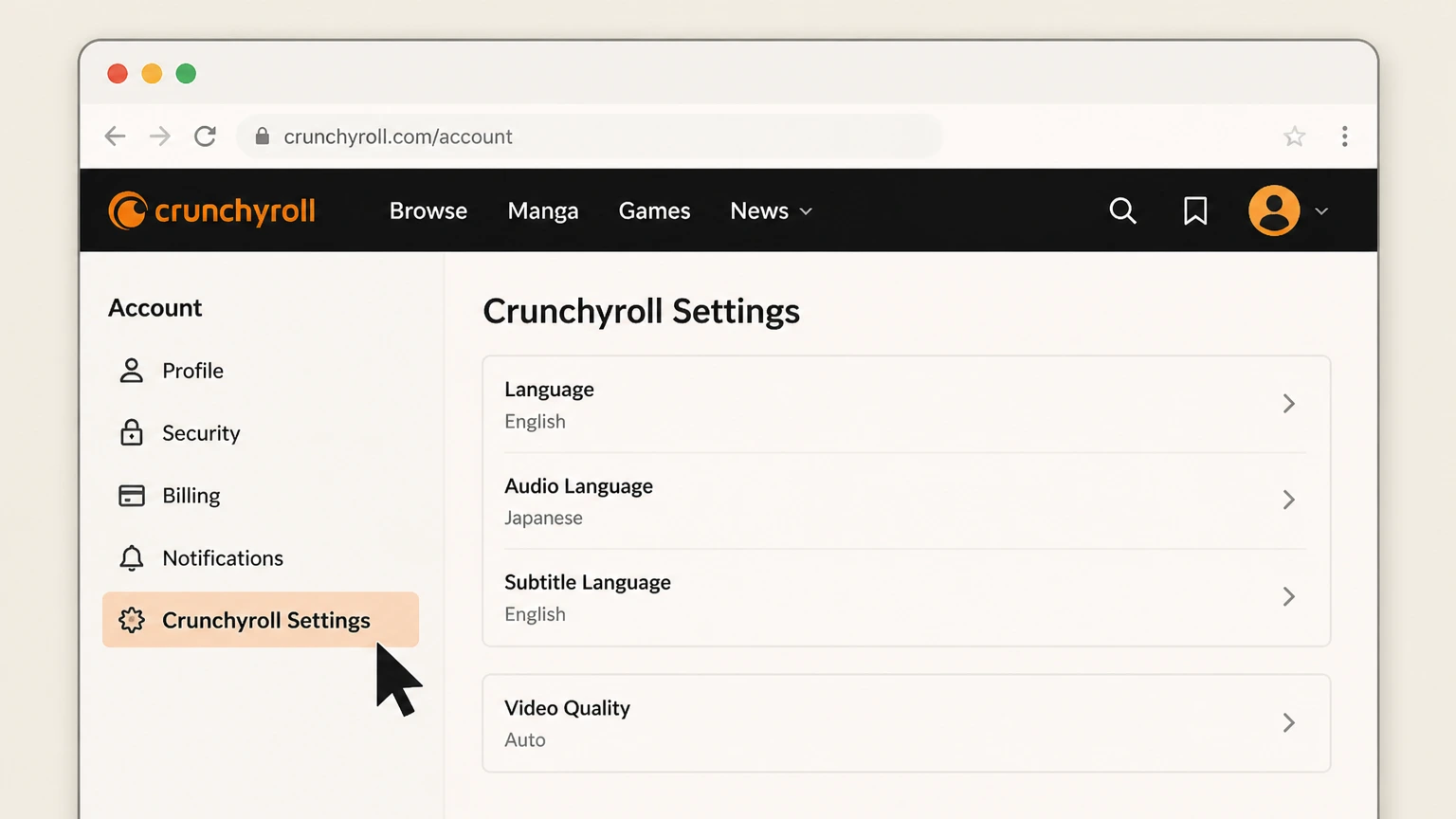Open the Video Quality chevron

(x=1288, y=723)
